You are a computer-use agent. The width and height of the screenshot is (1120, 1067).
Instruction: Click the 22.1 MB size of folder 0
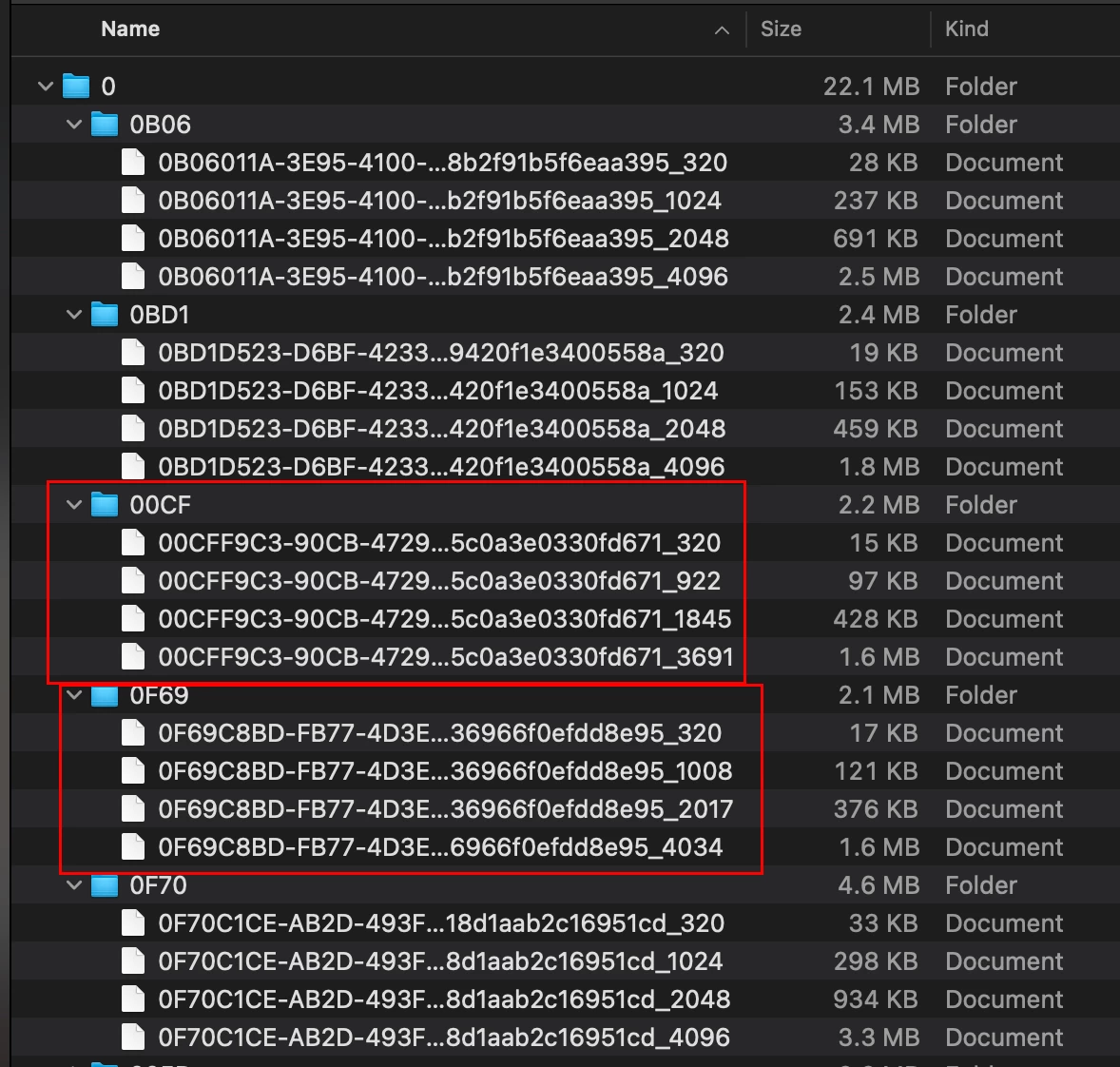tap(871, 87)
